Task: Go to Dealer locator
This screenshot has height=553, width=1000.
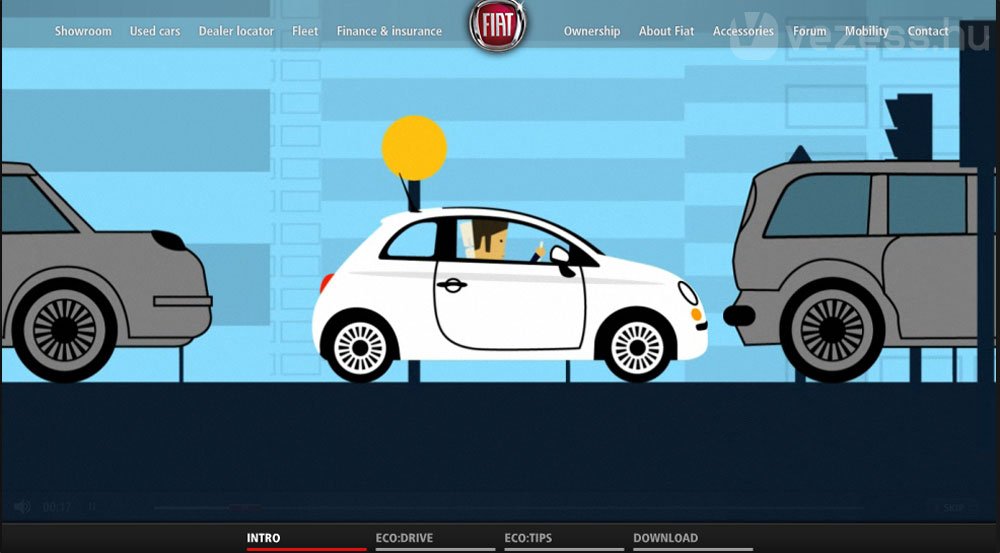Action: pyautogui.click(x=236, y=31)
